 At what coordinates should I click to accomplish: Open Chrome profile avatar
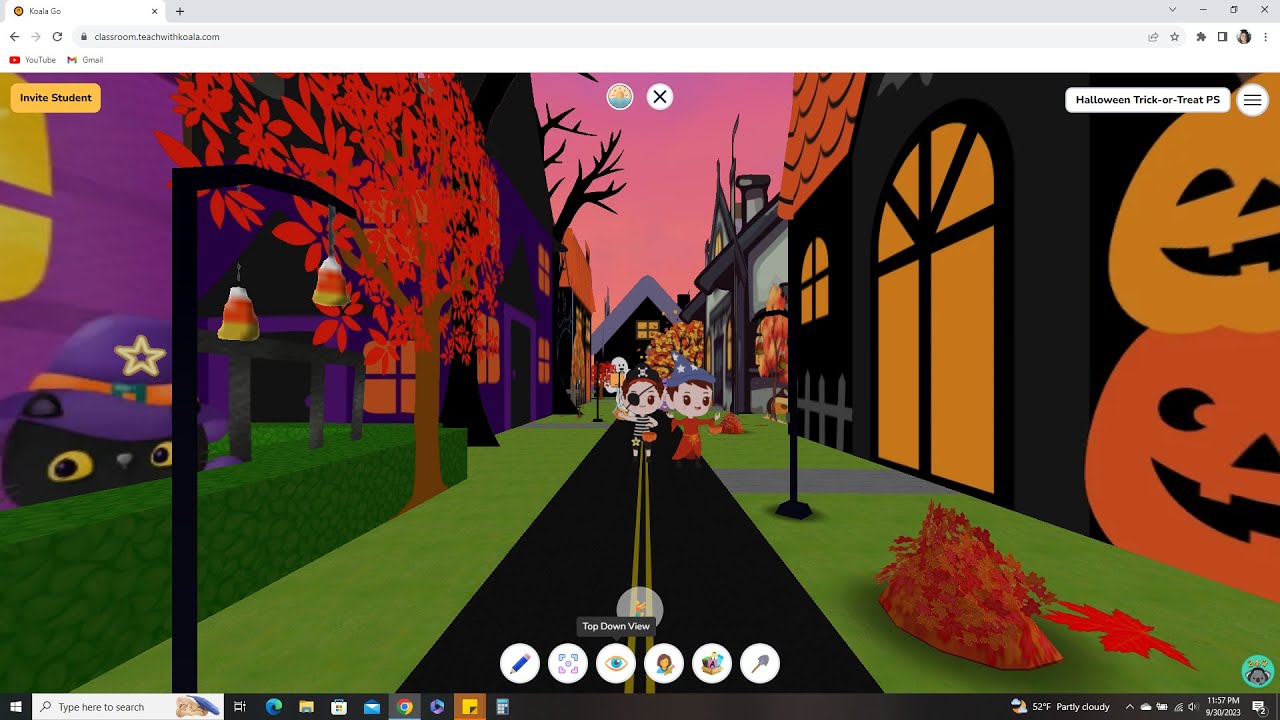click(1244, 37)
